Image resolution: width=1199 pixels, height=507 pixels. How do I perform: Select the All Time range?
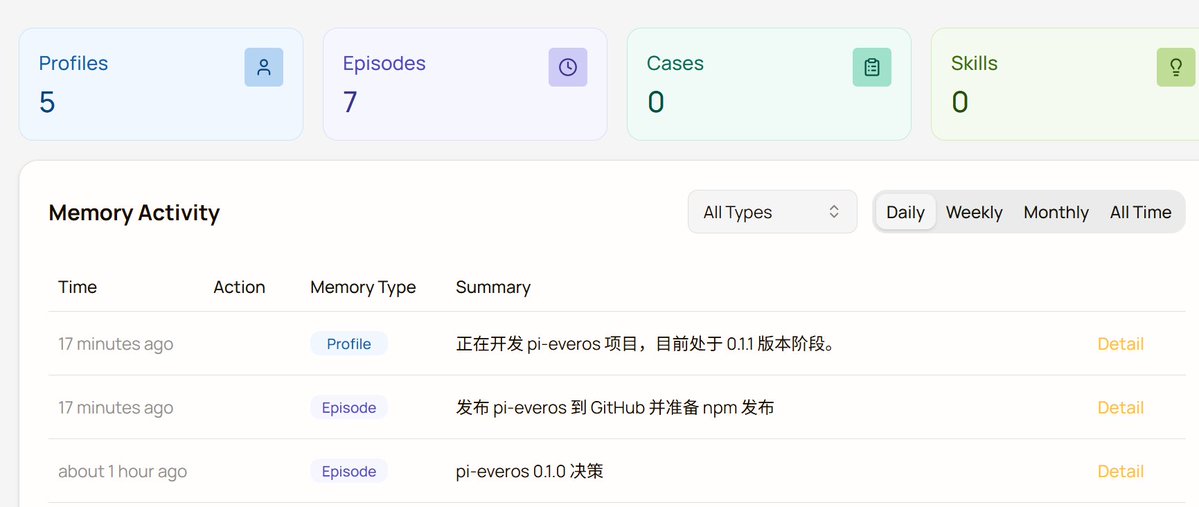coord(1140,212)
